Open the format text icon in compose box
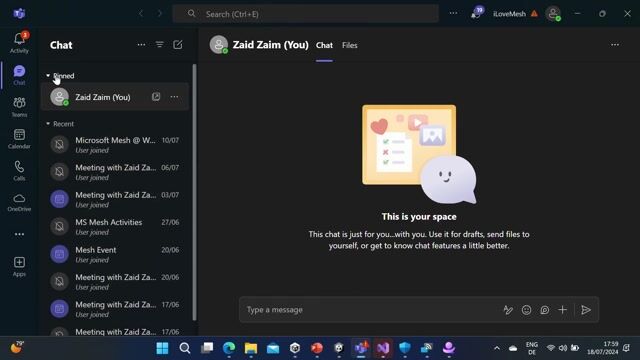The height and width of the screenshot is (360, 640). 508,310
